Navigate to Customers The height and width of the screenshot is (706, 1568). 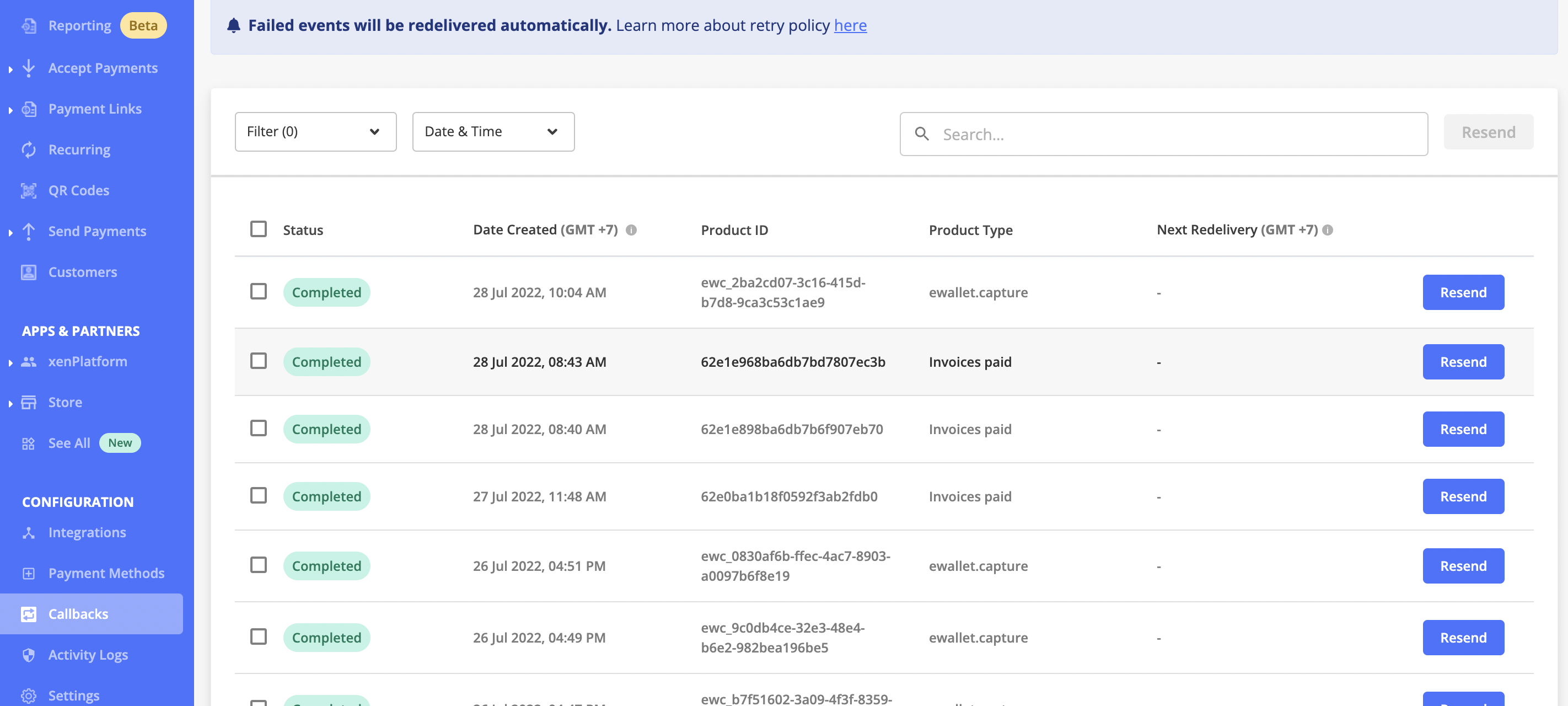(x=83, y=272)
